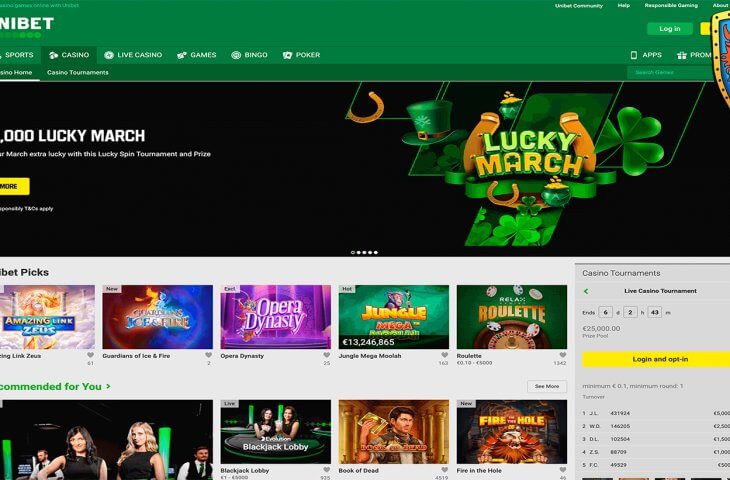Click See More button
This screenshot has width=730, height=480.
(x=547, y=386)
